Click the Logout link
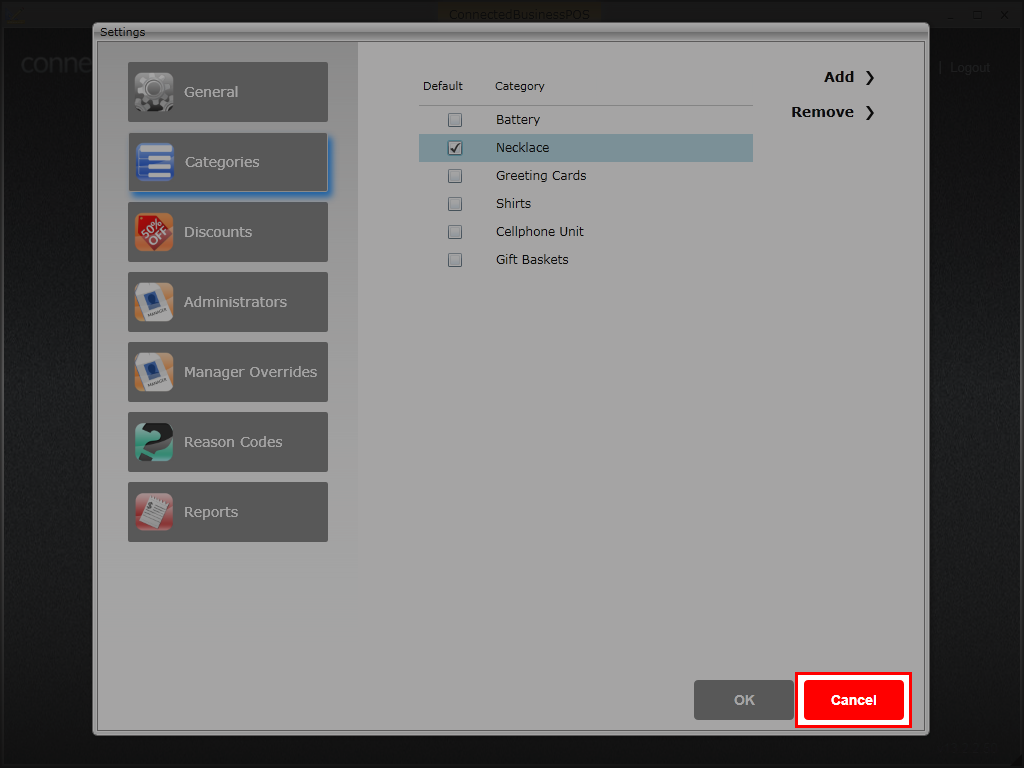 [970, 68]
